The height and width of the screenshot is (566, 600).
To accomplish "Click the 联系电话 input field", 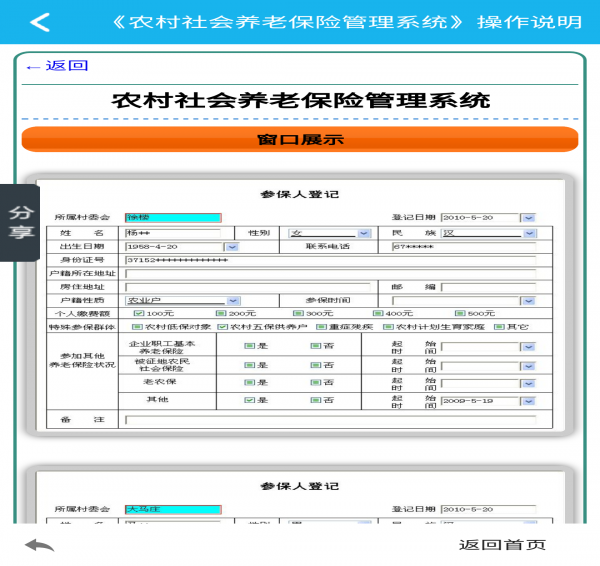I will (464, 247).
